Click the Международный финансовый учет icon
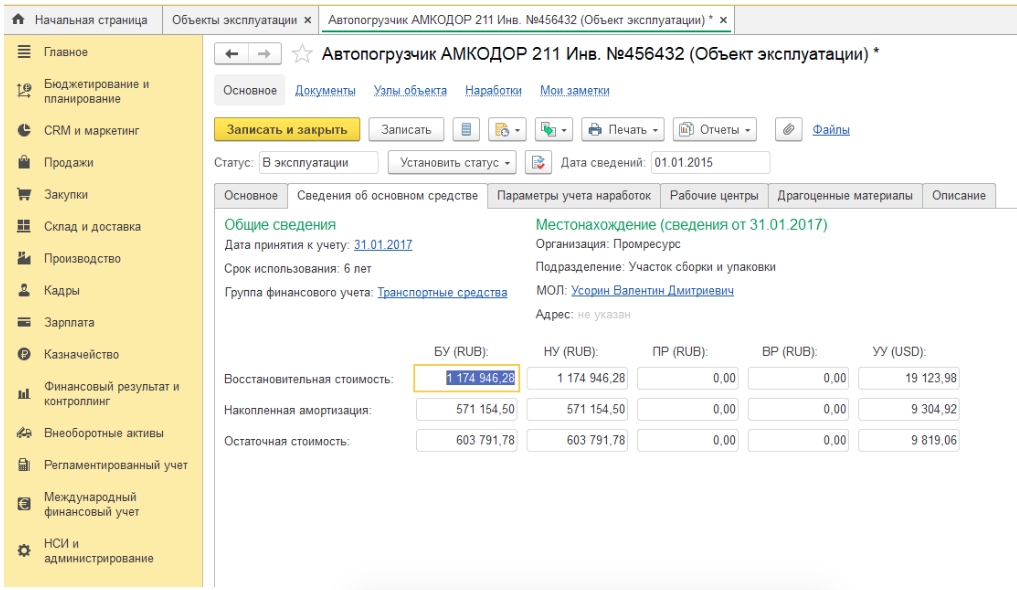Screen dimensions: 1017x590 [x=24, y=504]
